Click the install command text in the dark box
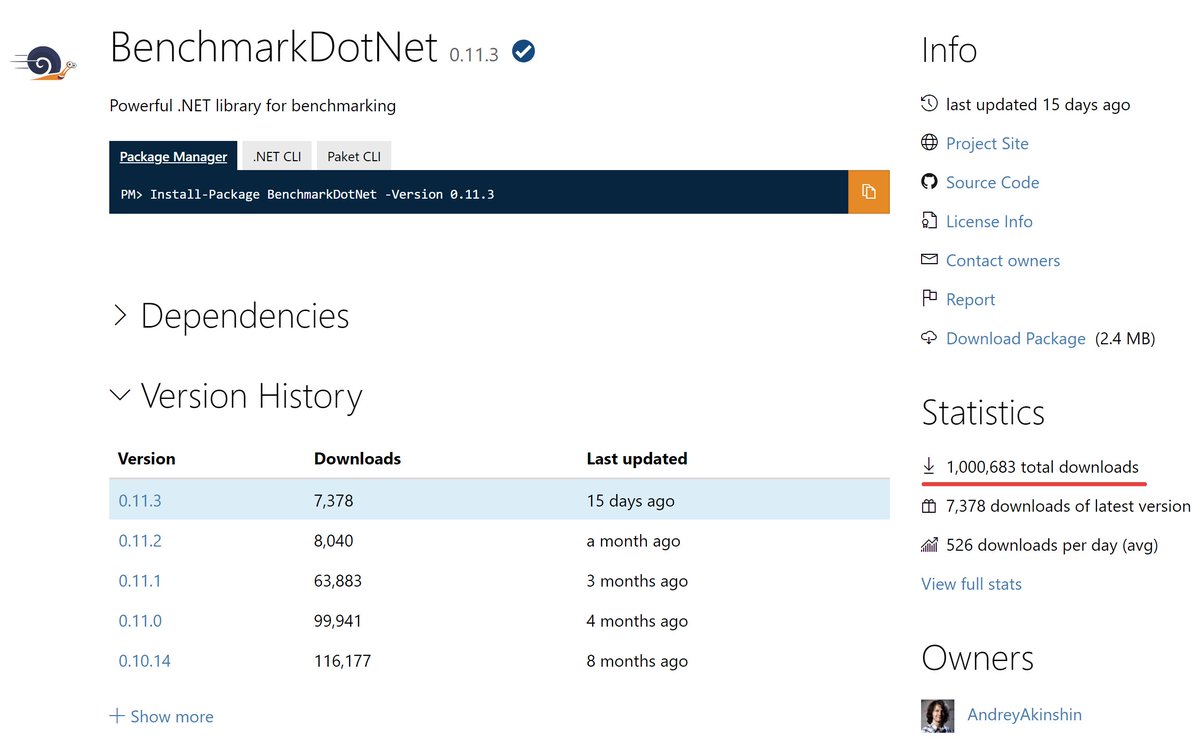The width and height of the screenshot is (1200, 739). [x=307, y=194]
